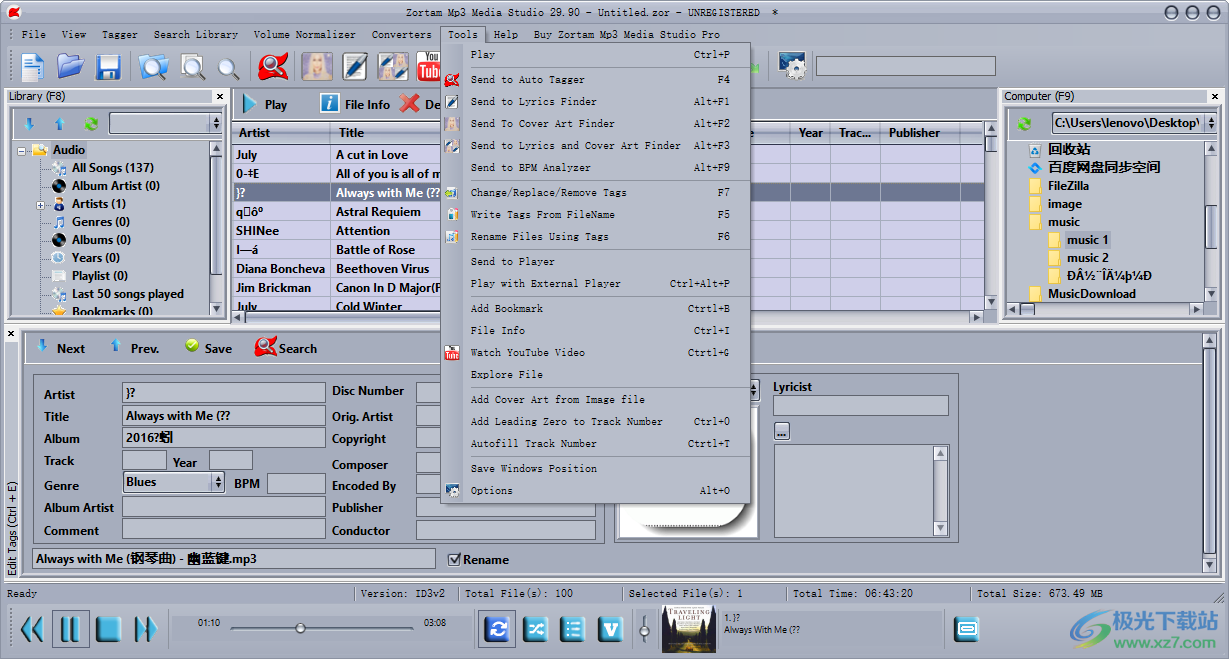The width and height of the screenshot is (1229, 659).
Task: Open the gear settings toolbar icon
Action: pyautogui.click(x=792, y=67)
